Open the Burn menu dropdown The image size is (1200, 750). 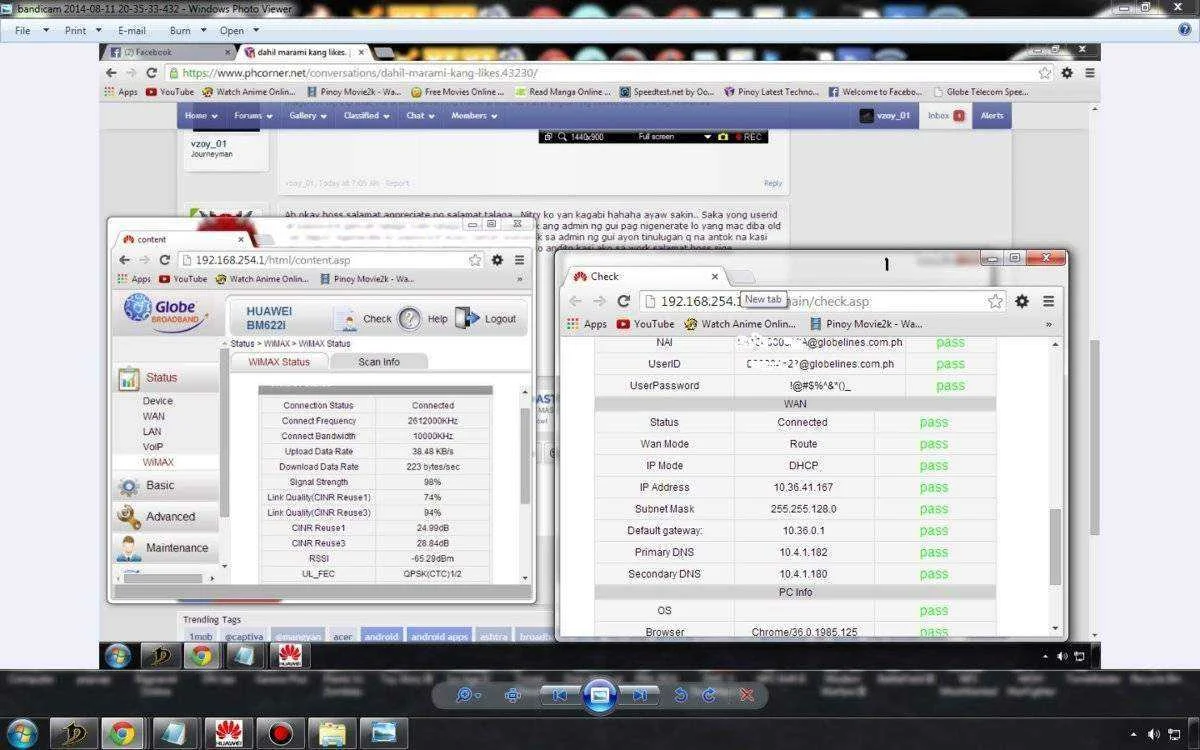click(186, 31)
